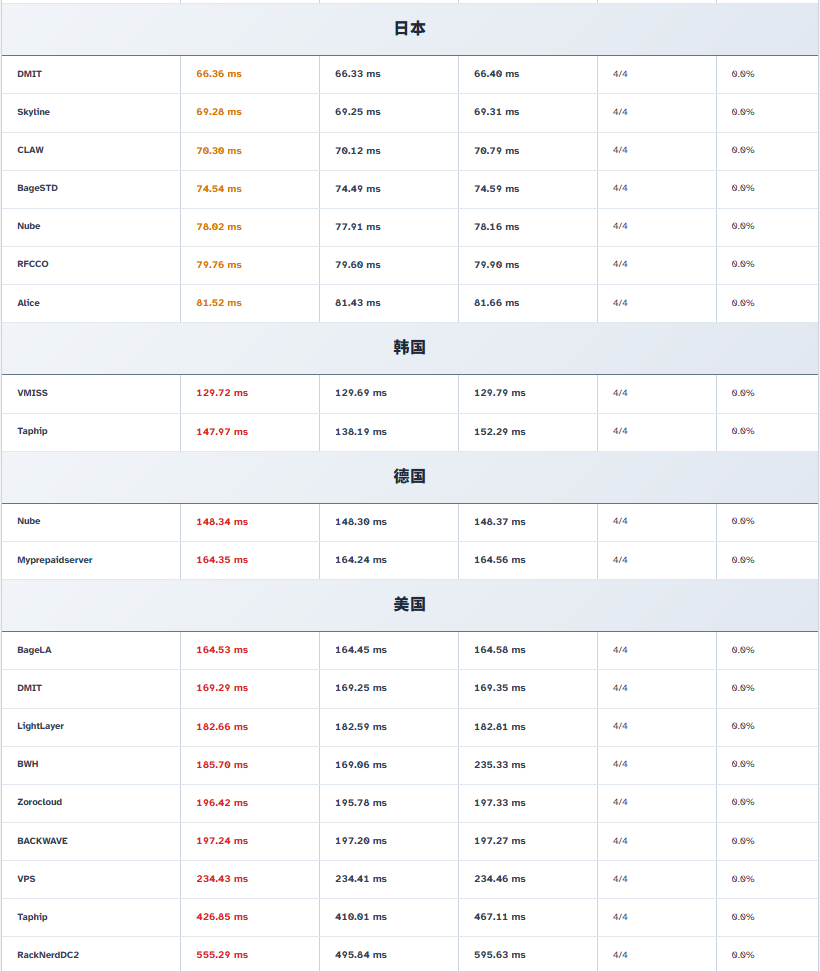Image resolution: width=820 pixels, height=971 pixels.
Task: Click the LightLayer server name
Action: click(x=40, y=726)
